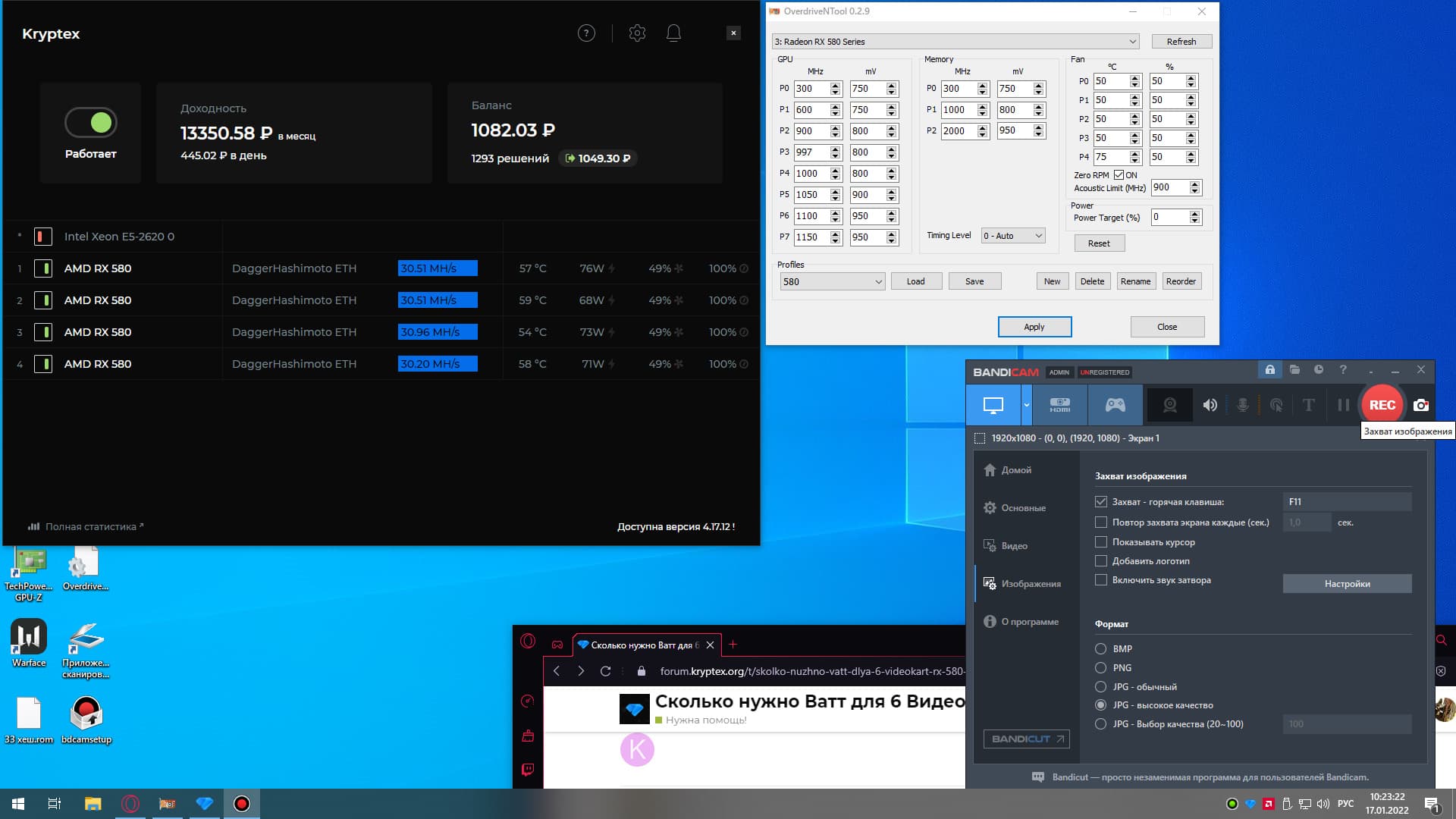This screenshot has width=1456, height=819.
Task: Toggle Intel Xeon E5-2620 device indicator
Action: (x=43, y=237)
